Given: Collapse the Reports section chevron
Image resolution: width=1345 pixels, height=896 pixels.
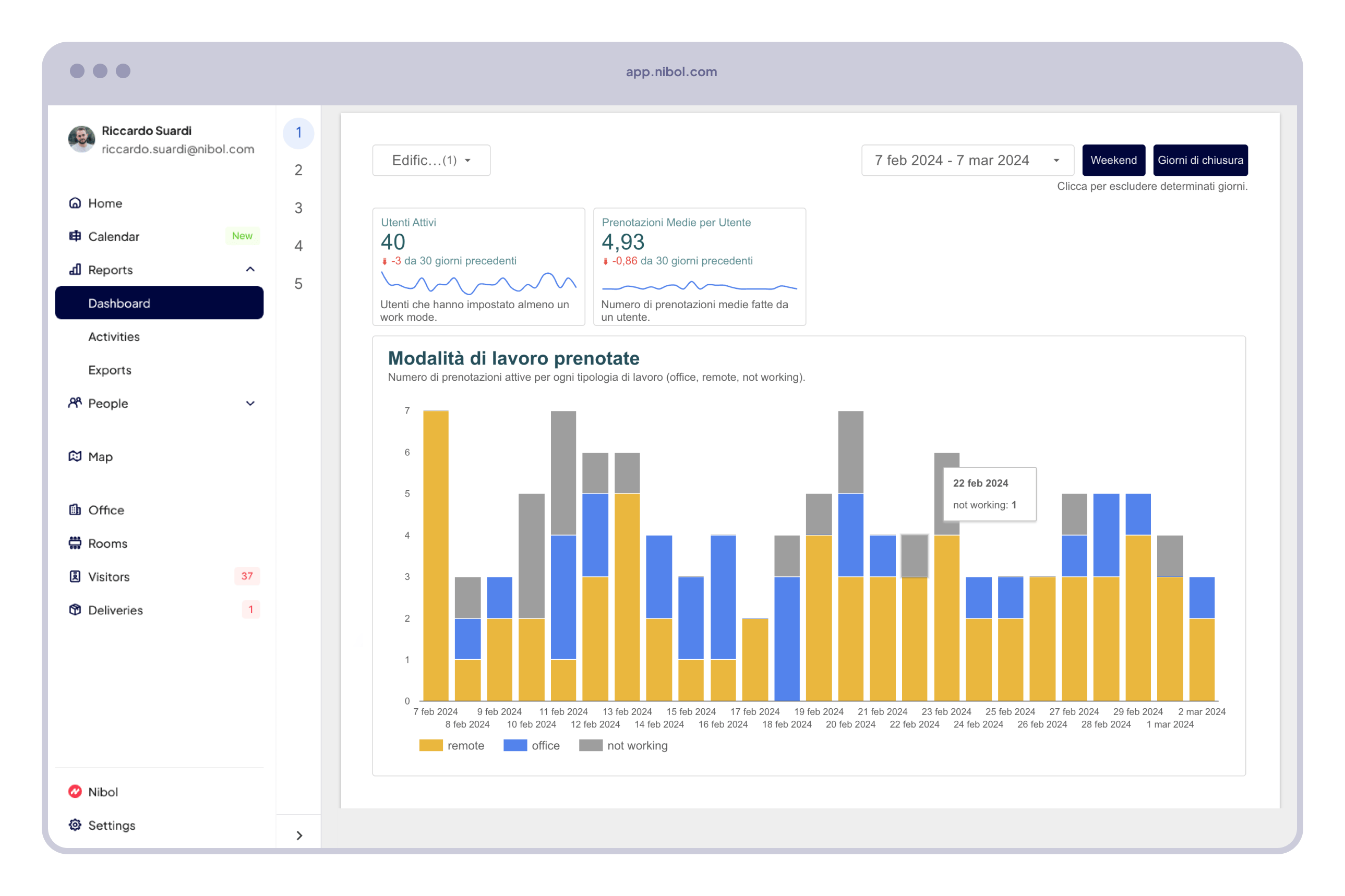Looking at the screenshot, I should 250,269.
